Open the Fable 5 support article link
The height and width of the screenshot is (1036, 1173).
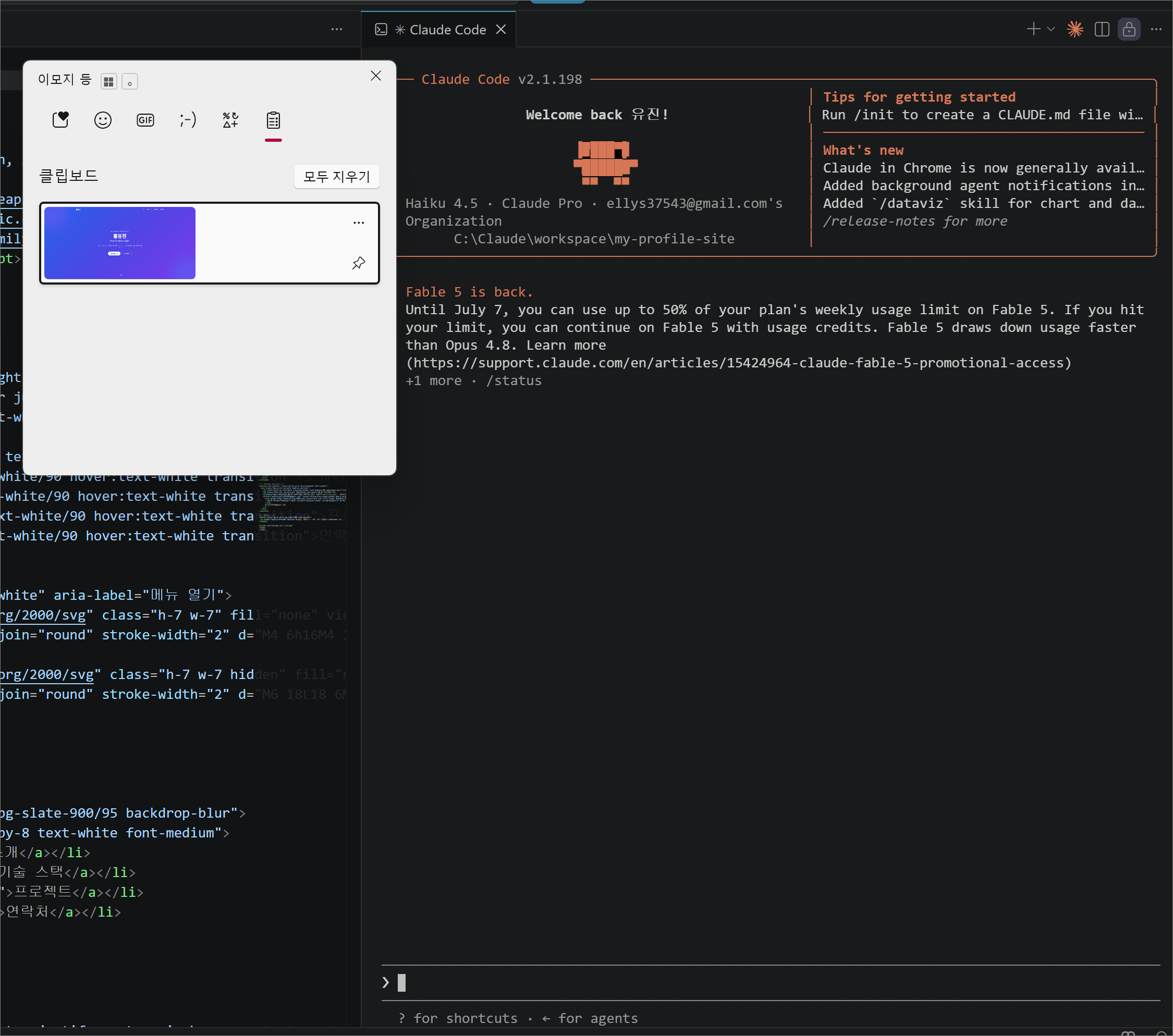coord(738,363)
